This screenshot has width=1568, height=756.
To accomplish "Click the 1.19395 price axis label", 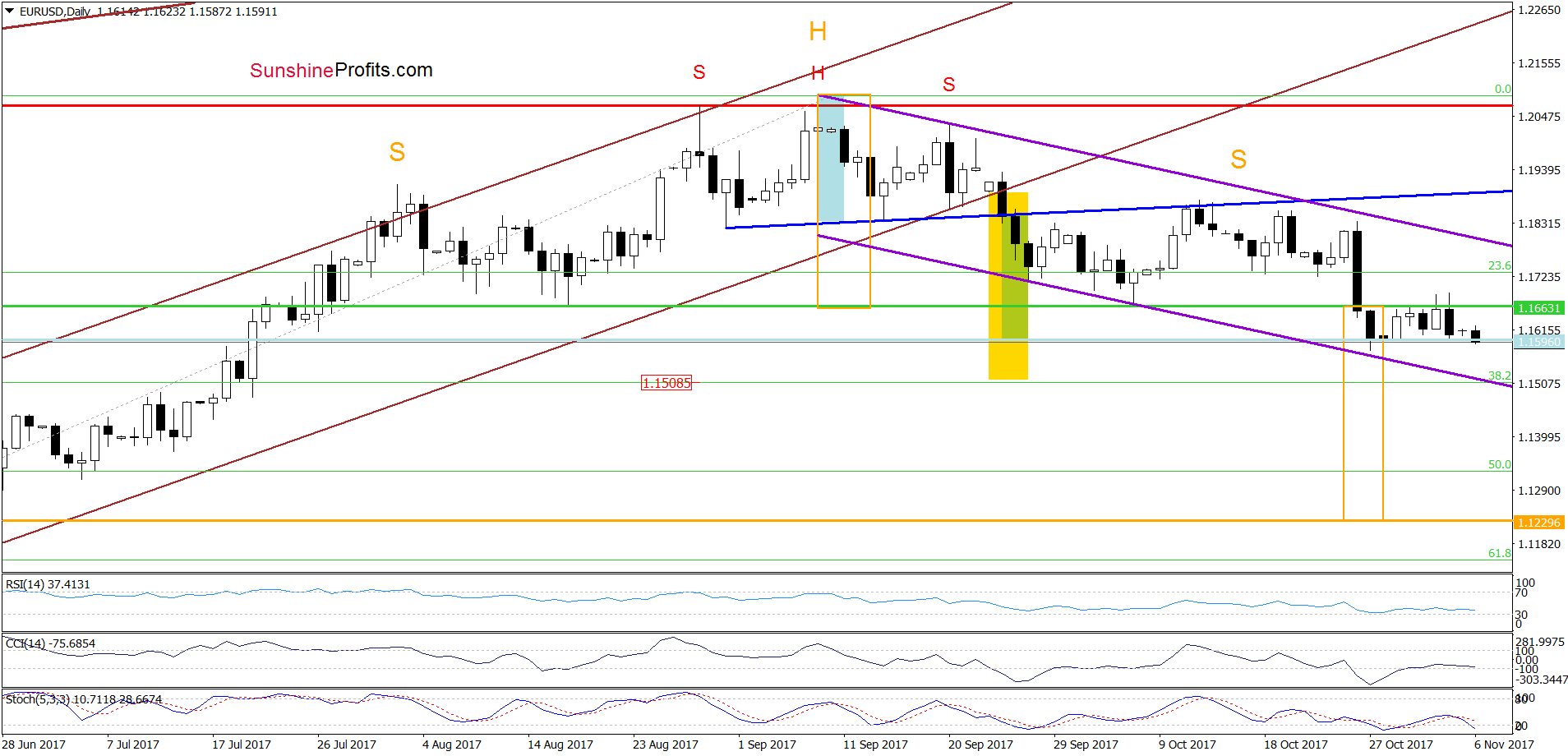I will 1538,170.
